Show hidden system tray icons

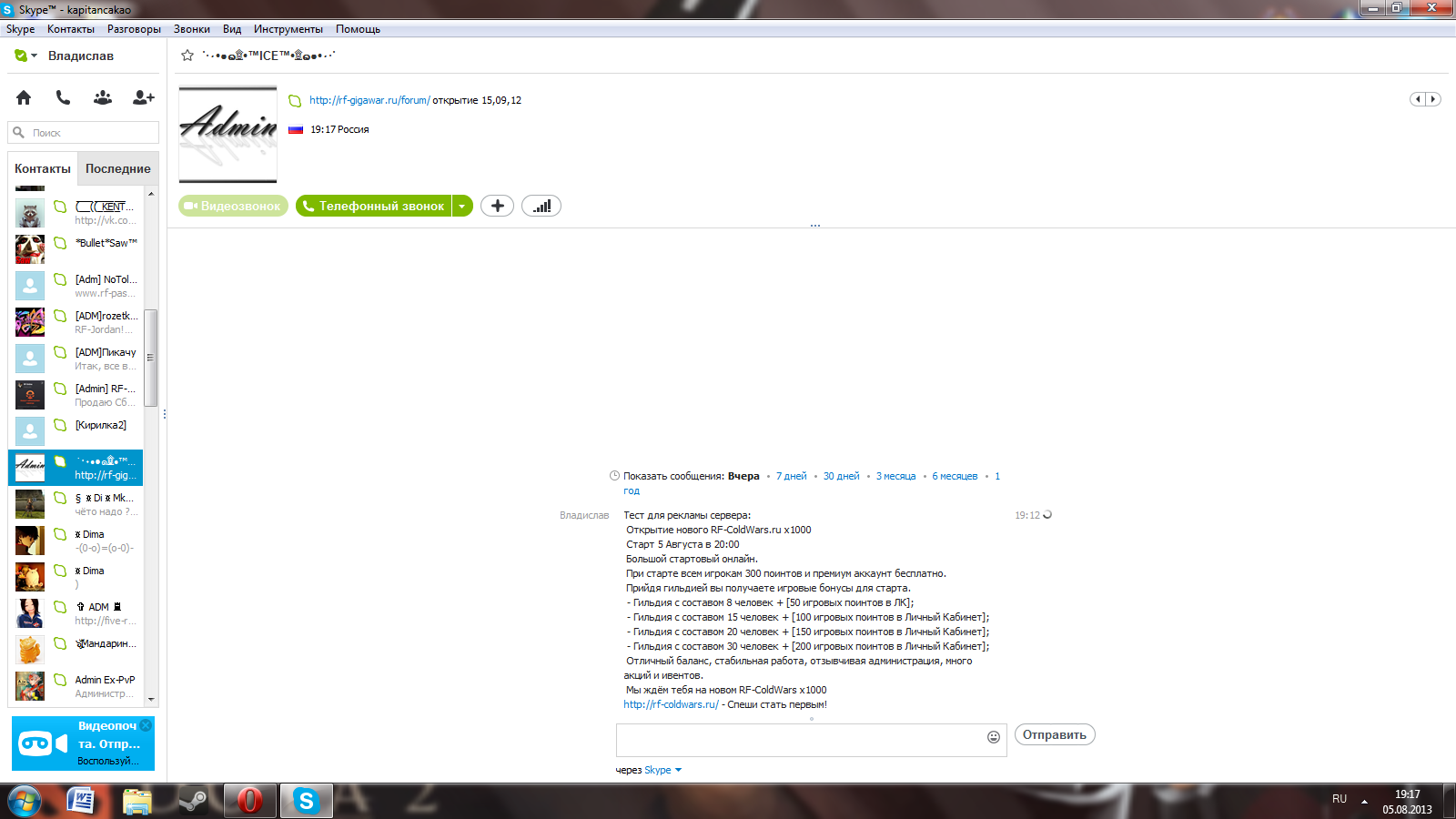point(1364,802)
